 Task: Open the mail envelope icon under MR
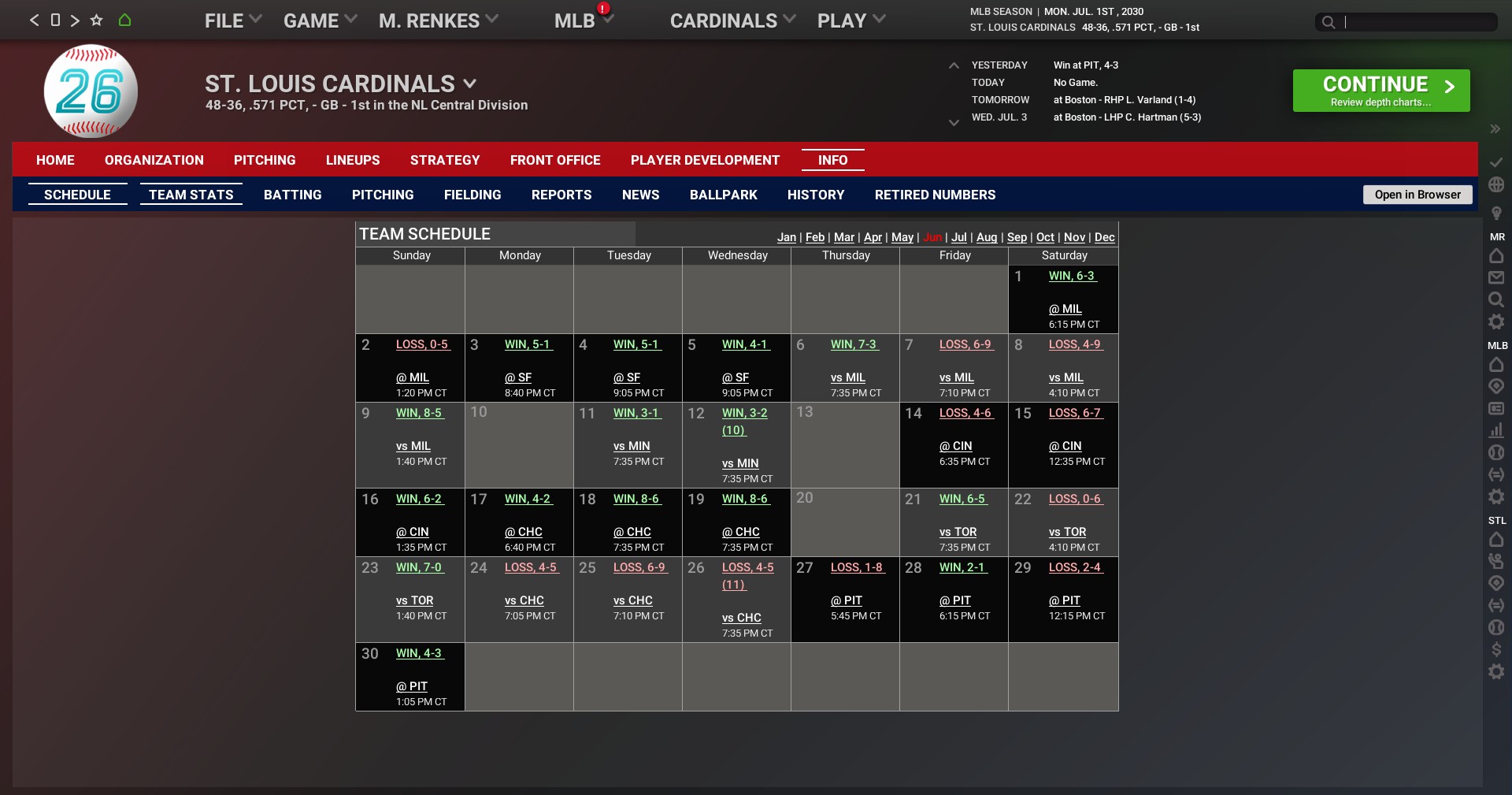(x=1496, y=277)
